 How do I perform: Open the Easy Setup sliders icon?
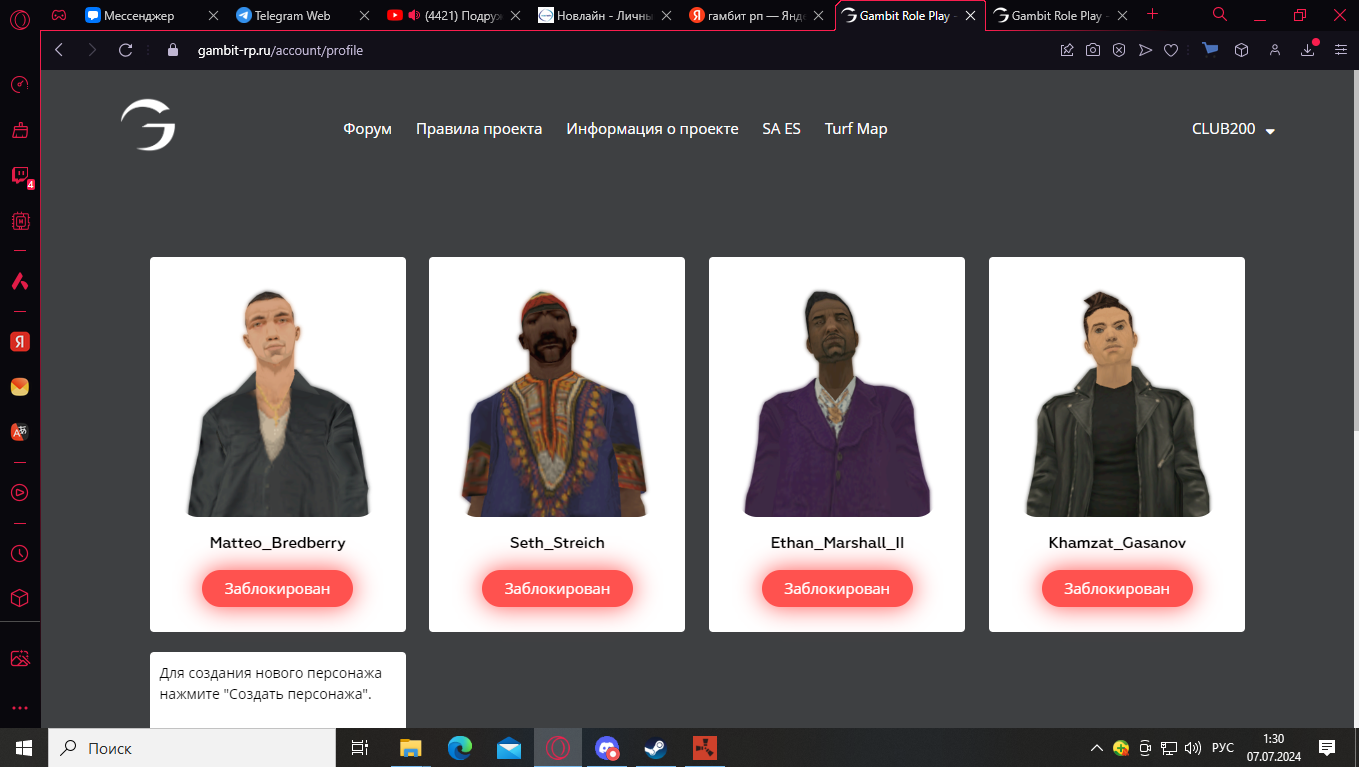[1340, 50]
